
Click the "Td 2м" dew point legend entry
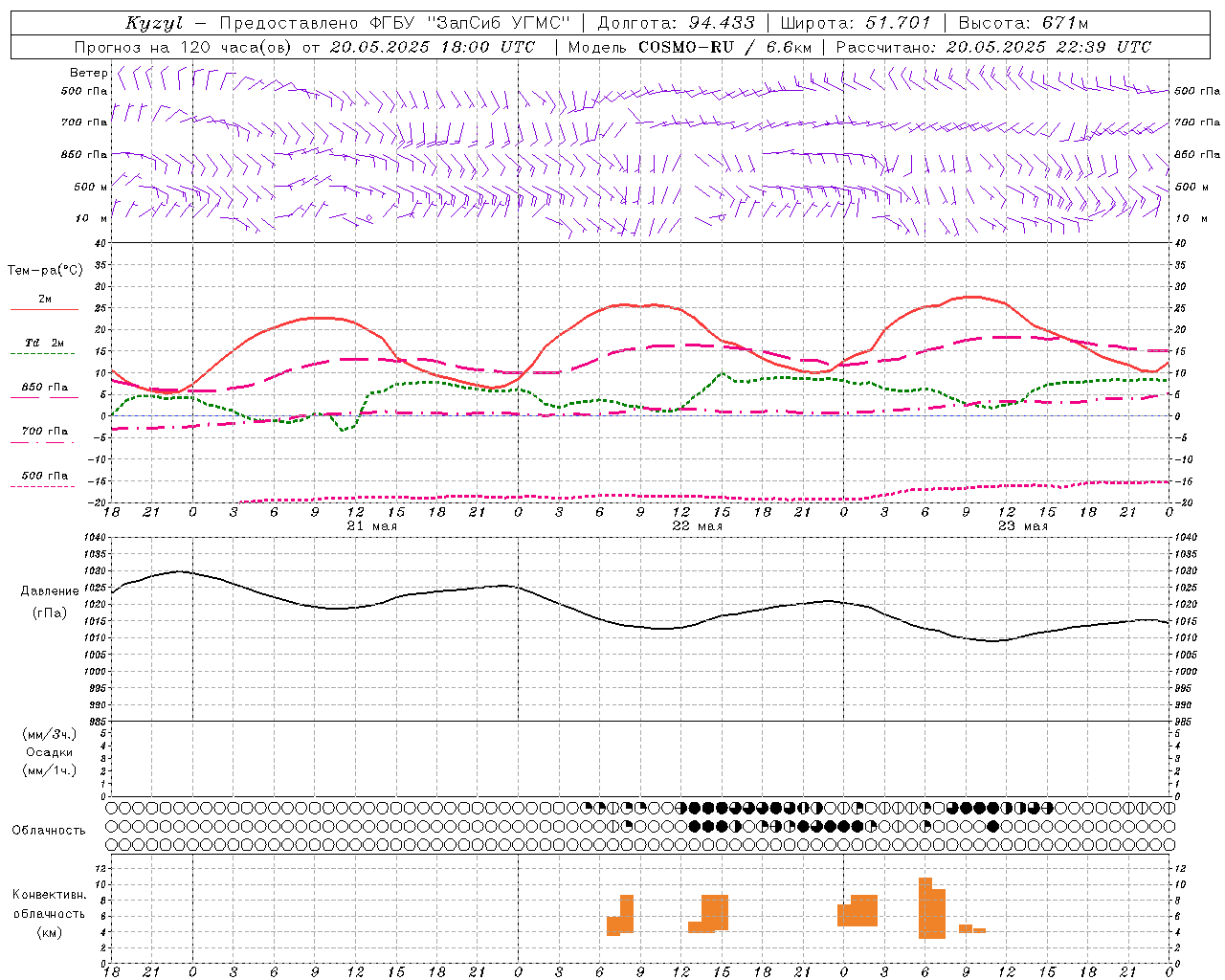(45, 343)
